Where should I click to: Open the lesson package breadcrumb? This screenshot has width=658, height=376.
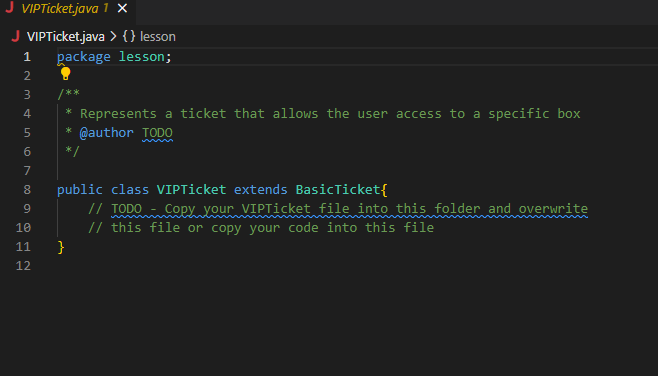[x=157, y=37]
